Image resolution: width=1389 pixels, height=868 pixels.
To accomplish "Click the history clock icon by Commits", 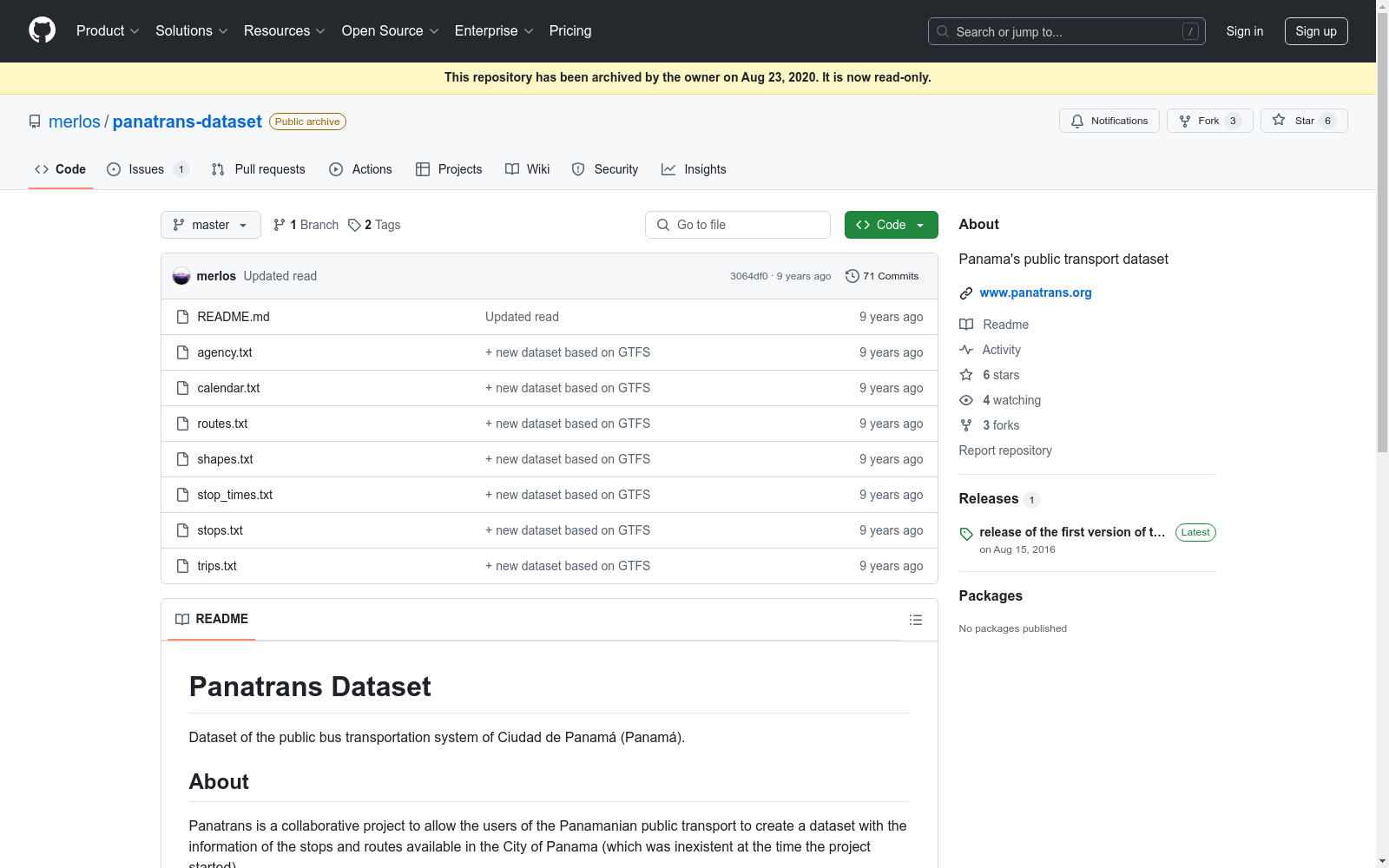I will click(x=852, y=276).
